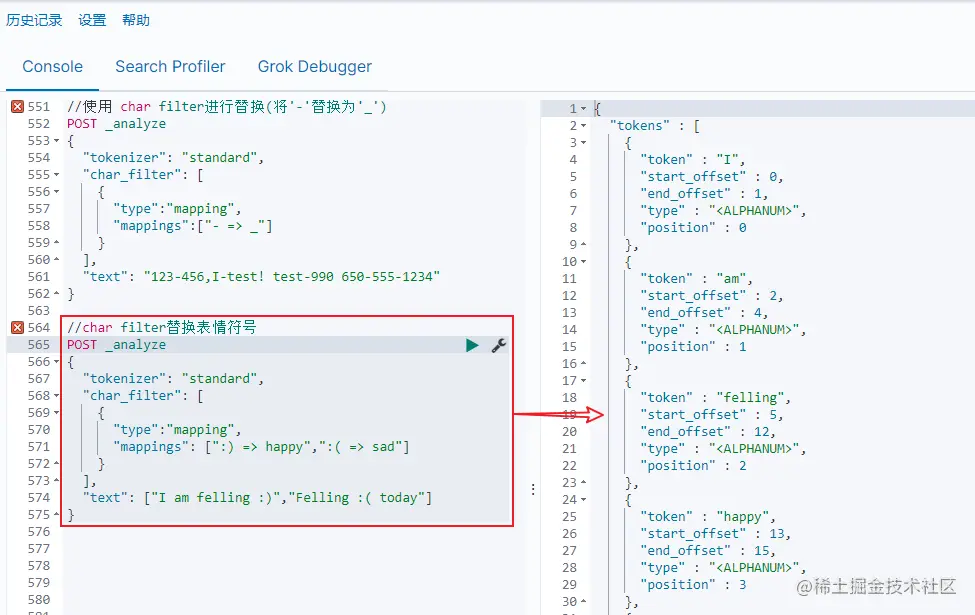Switch to Search Profiler tab

coord(170,67)
